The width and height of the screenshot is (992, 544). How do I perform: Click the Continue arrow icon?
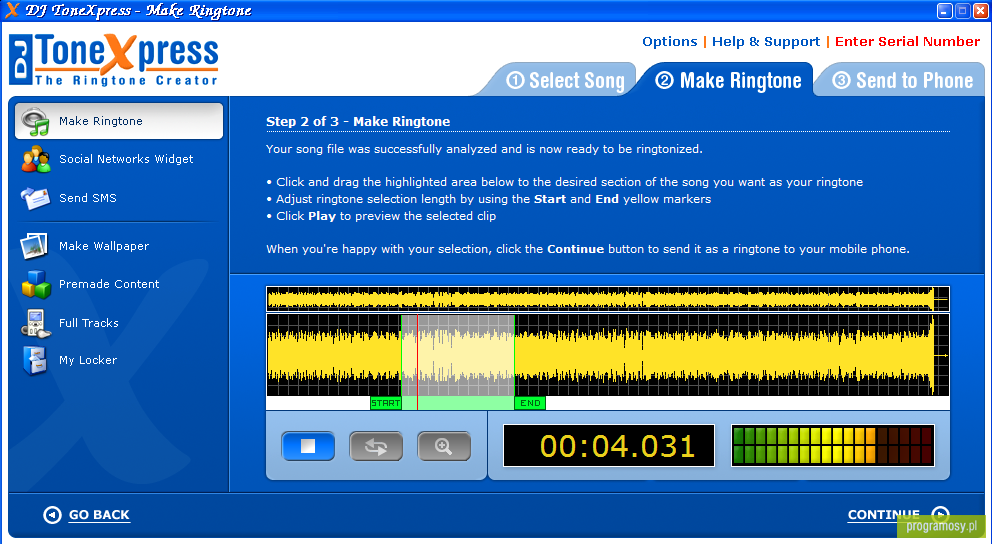pyautogui.click(x=941, y=514)
